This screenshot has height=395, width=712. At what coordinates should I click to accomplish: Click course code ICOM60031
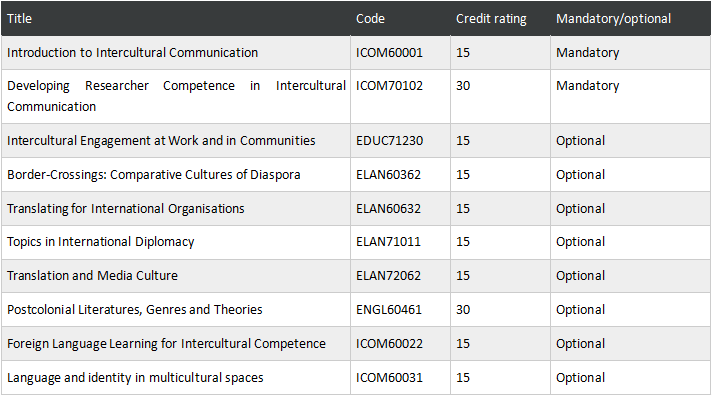389,378
